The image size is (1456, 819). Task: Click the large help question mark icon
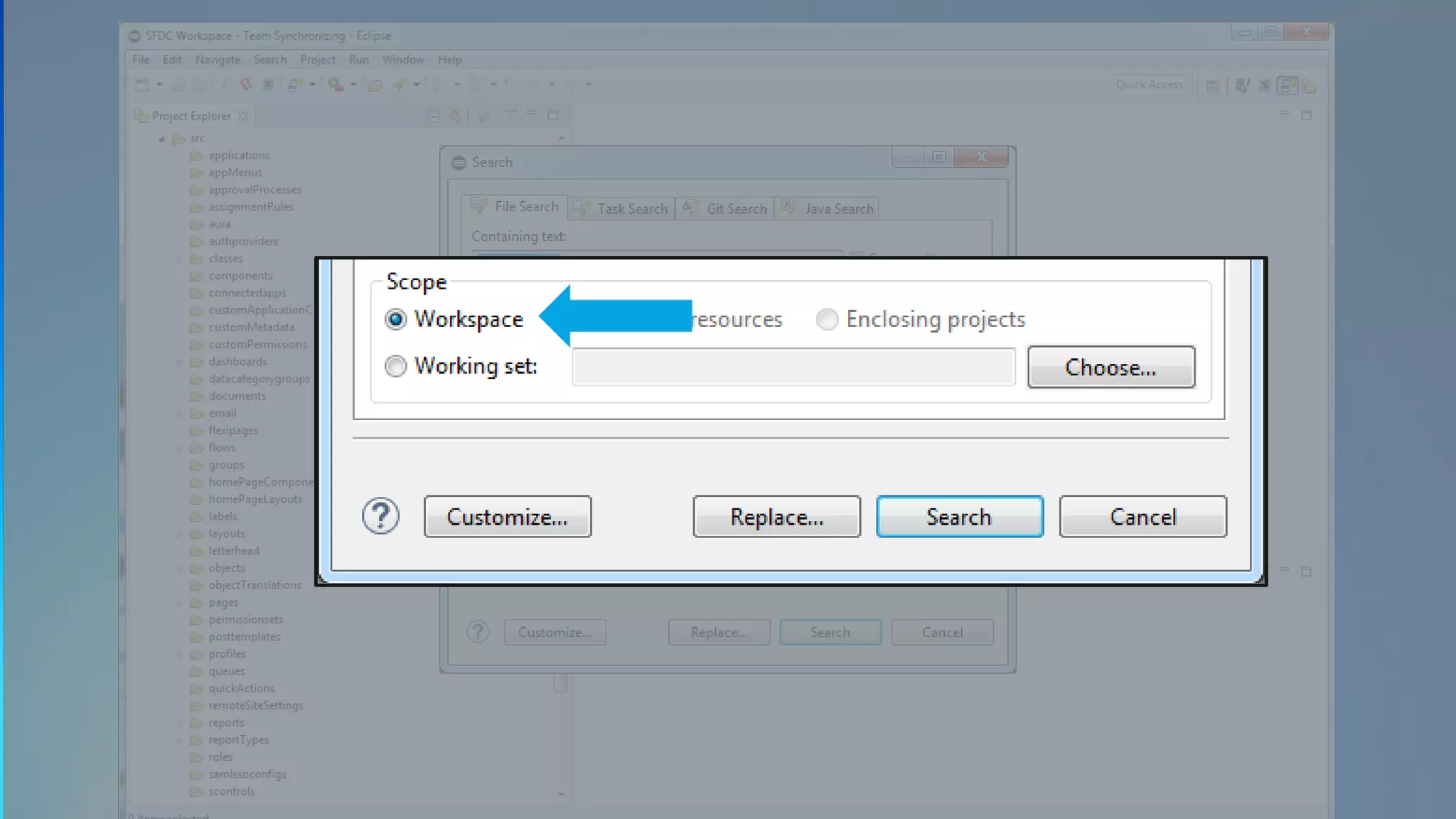click(x=381, y=516)
